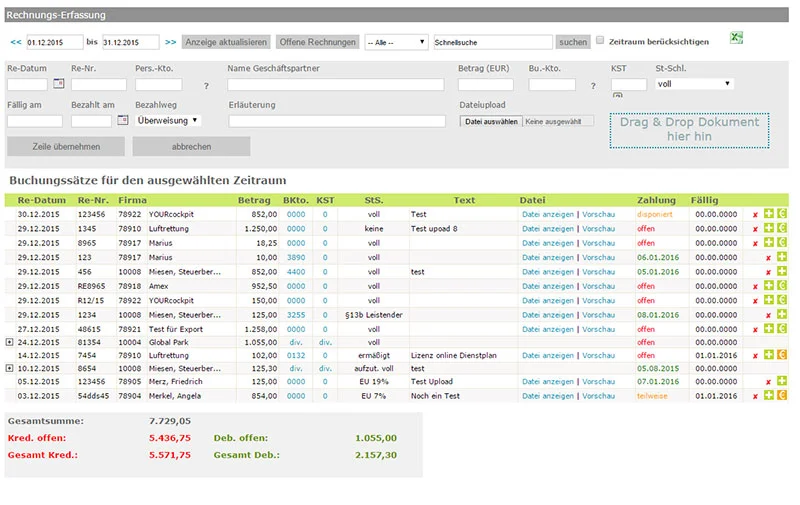The height and width of the screenshot is (505, 800).
Task: Delete the Test für Export row
Action: pyautogui.click(x=755, y=330)
